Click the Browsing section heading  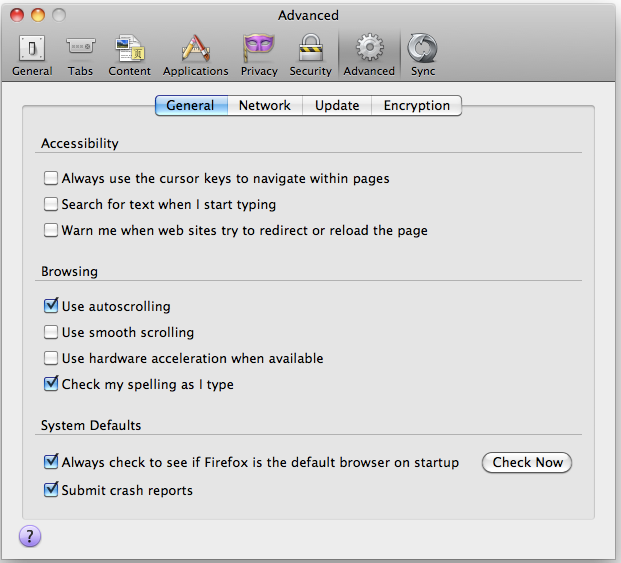(69, 272)
